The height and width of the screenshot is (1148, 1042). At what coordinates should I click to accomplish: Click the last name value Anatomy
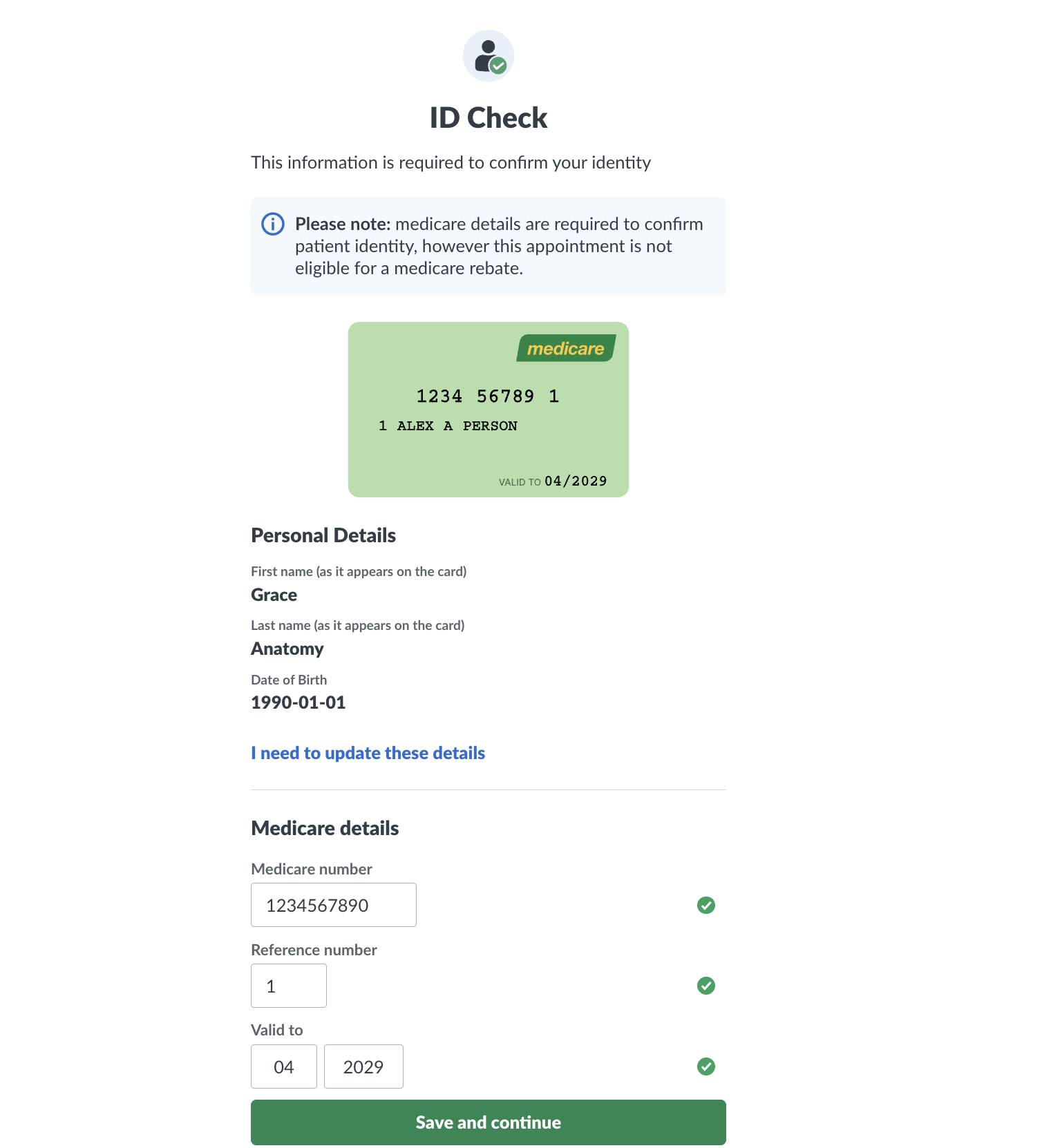pos(287,649)
